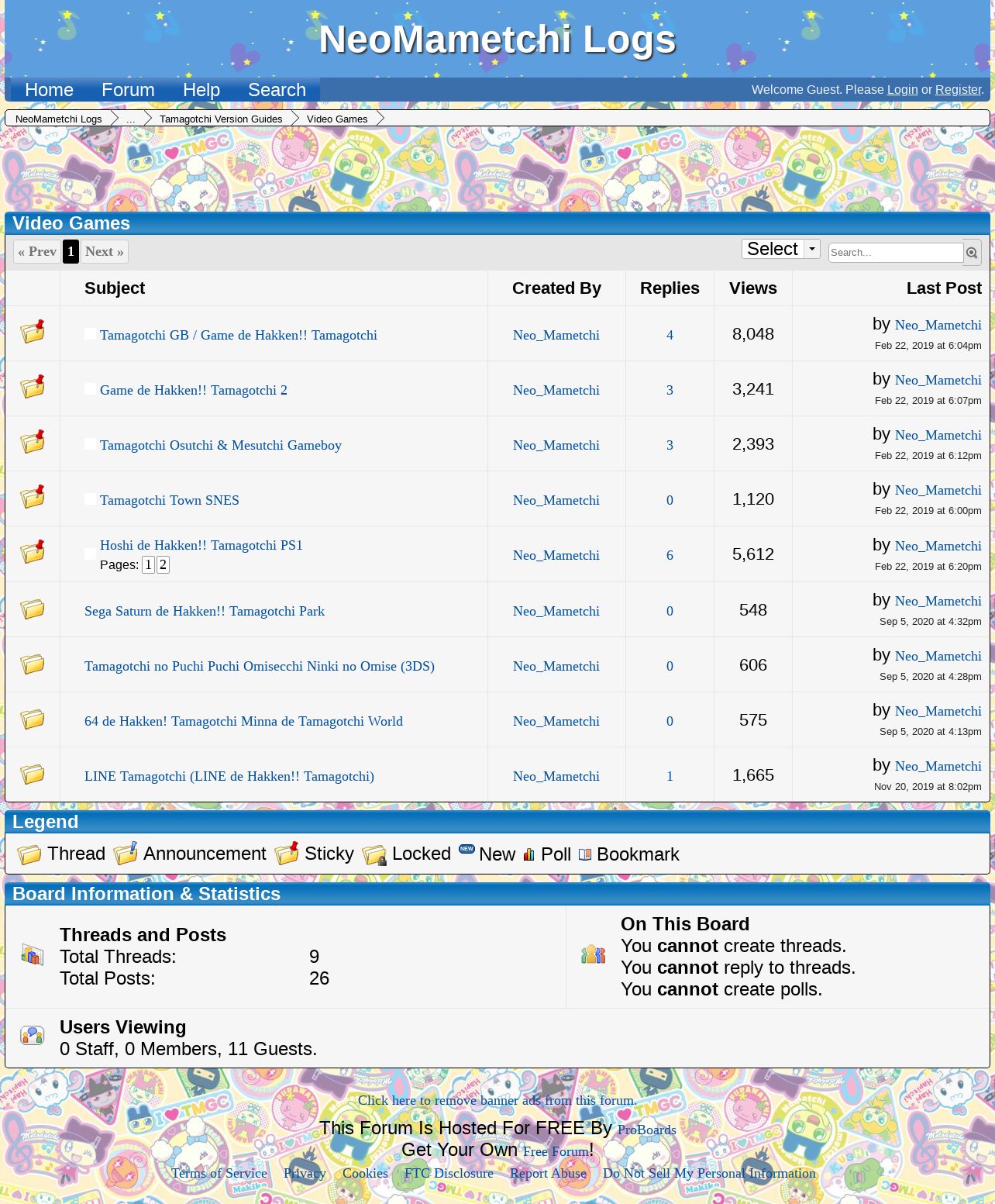Tick checkbox beside Game de Hakken!! Tamagotchi 2
The height and width of the screenshot is (1204, 995).
(x=90, y=389)
